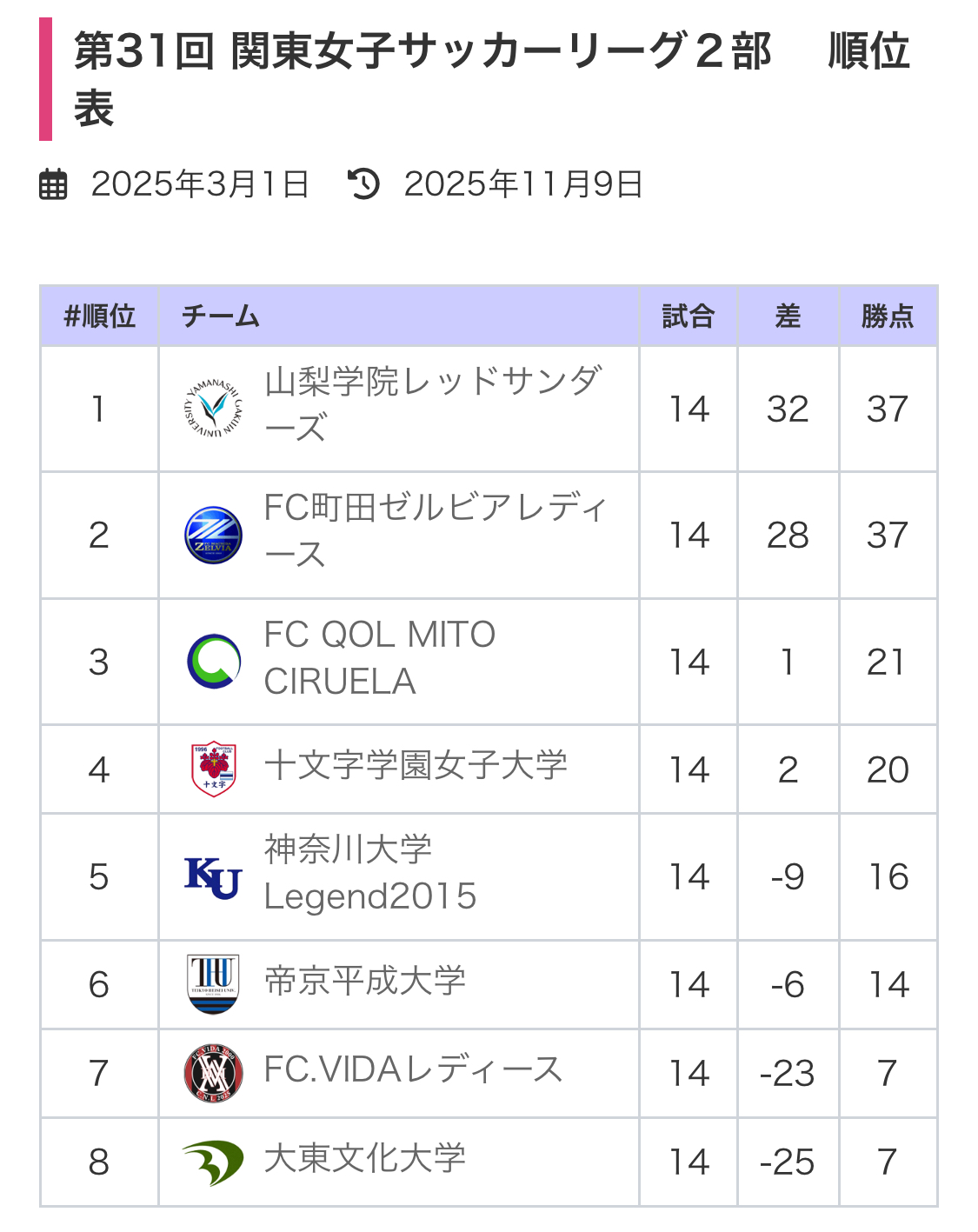Click the FC QOL Mito Ciruela logo
978x1232 pixels.
(213, 662)
